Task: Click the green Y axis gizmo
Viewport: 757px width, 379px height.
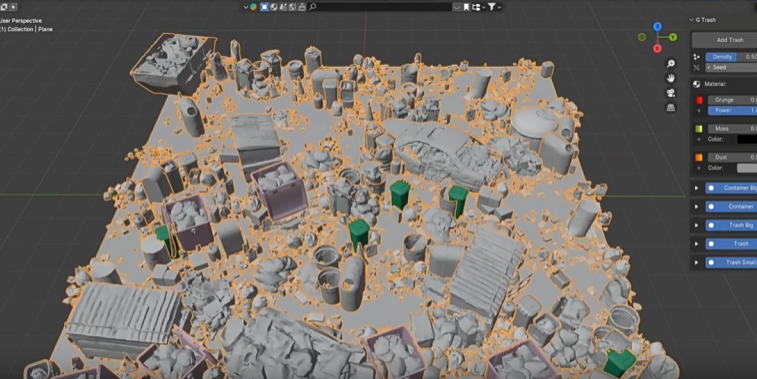Action: (673, 37)
